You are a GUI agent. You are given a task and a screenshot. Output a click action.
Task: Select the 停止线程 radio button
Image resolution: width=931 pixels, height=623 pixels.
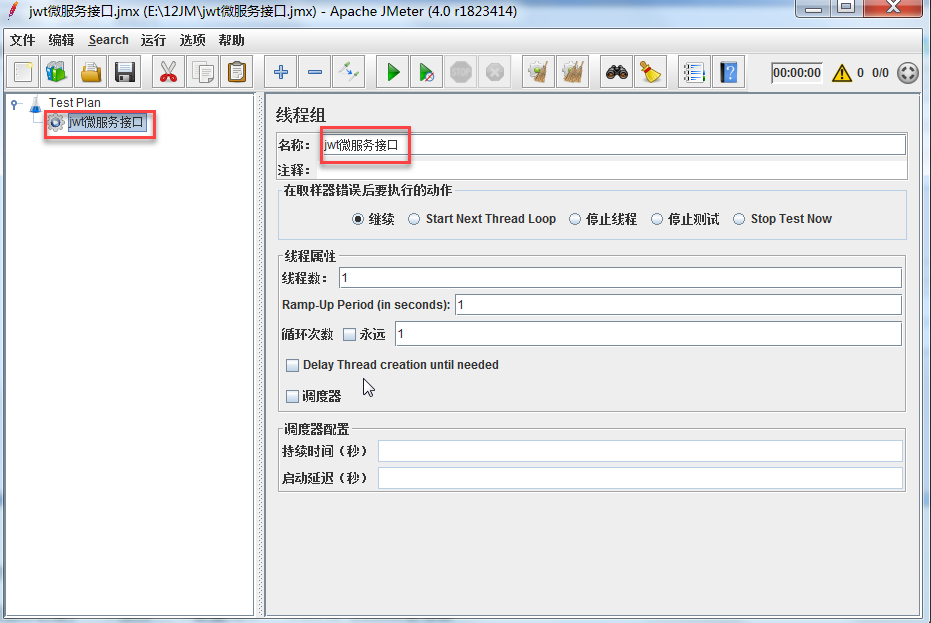point(575,219)
